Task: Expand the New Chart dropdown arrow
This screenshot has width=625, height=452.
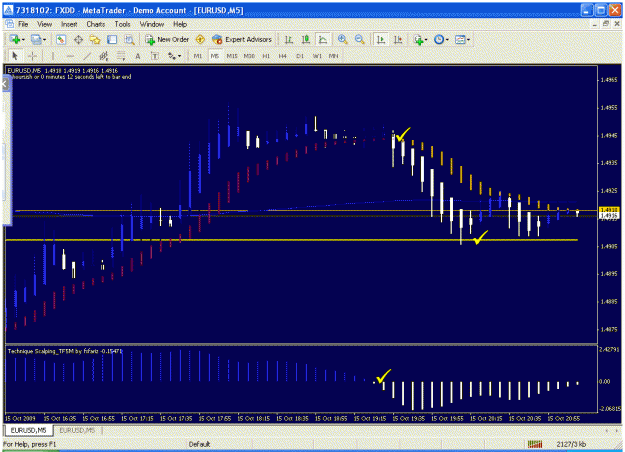Action: point(23,40)
